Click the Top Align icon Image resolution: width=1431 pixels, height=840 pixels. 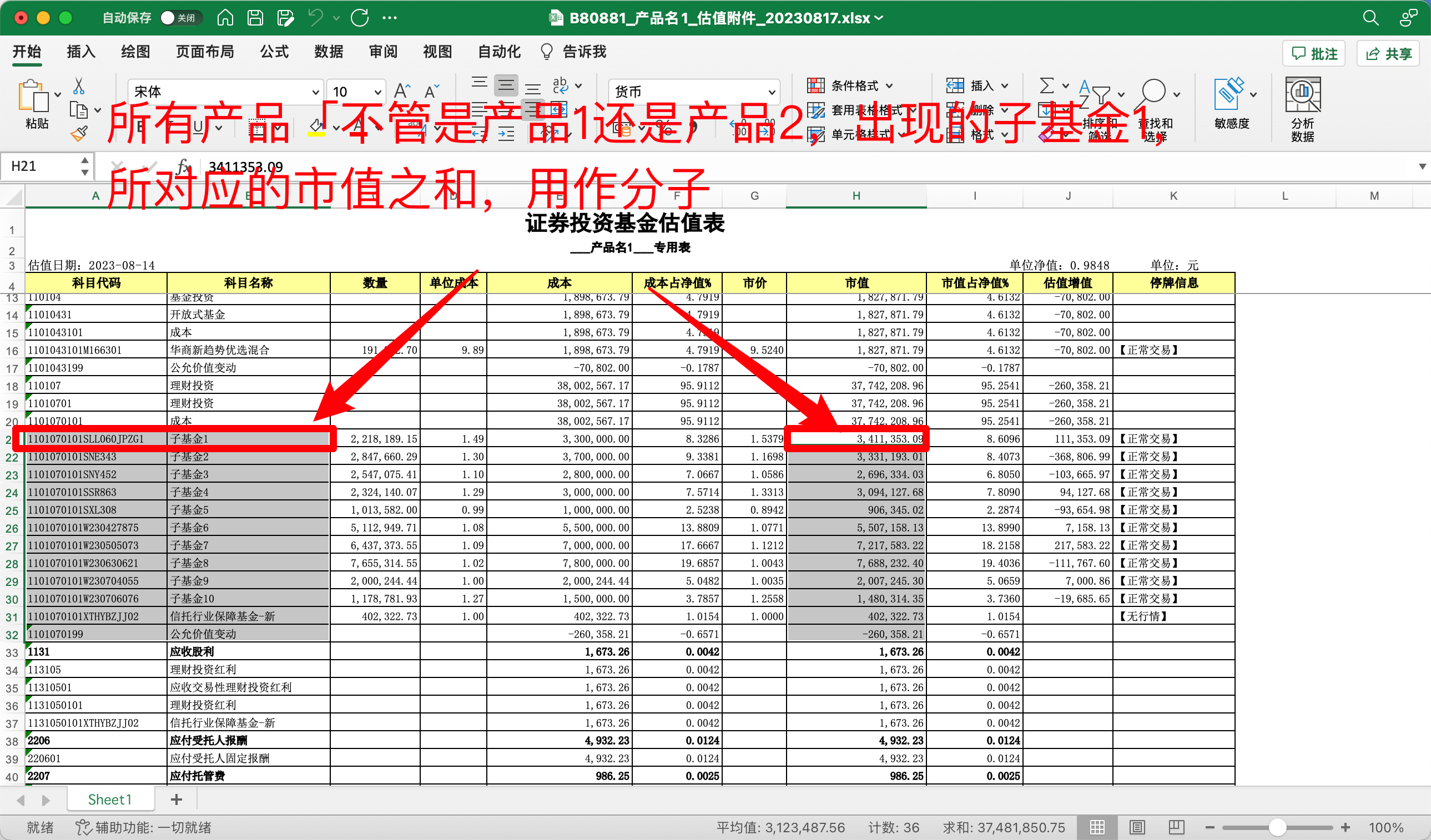(479, 83)
